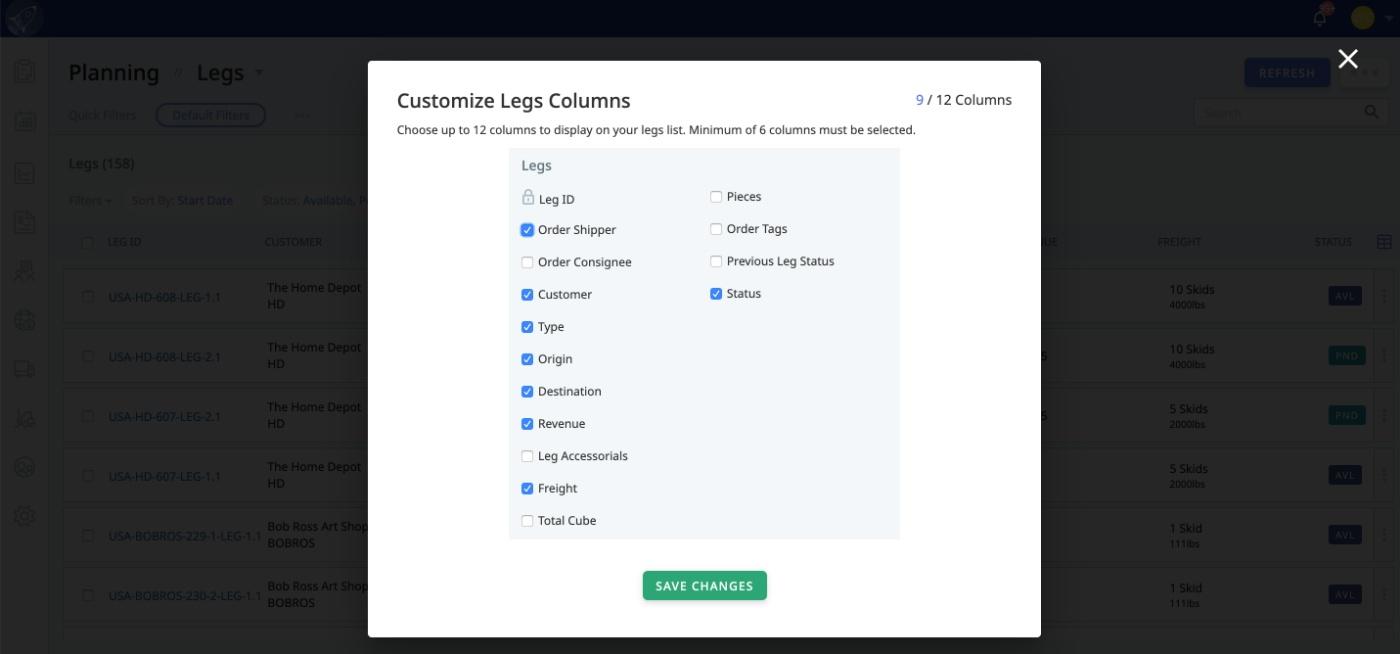Click the customize columns table icon
The height and width of the screenshot is (654, 1400).
(1384, 242)
